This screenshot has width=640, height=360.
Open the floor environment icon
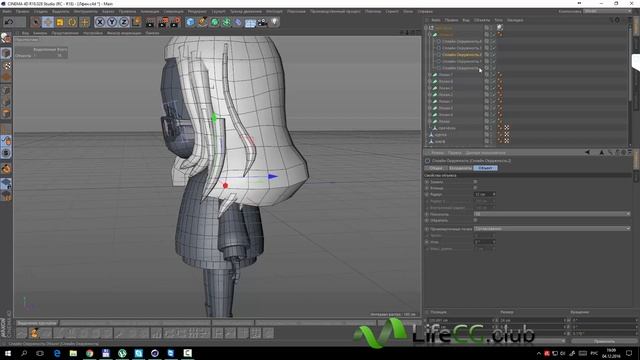pos(250,22)
